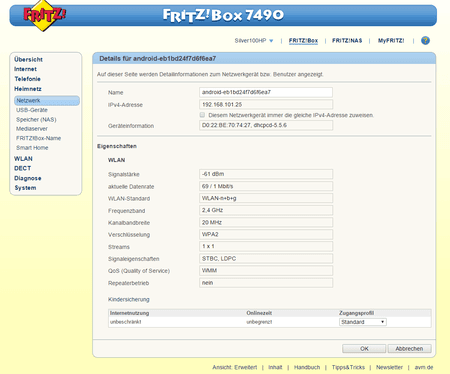Select Netzwerk submenu entry

(47, 100)
